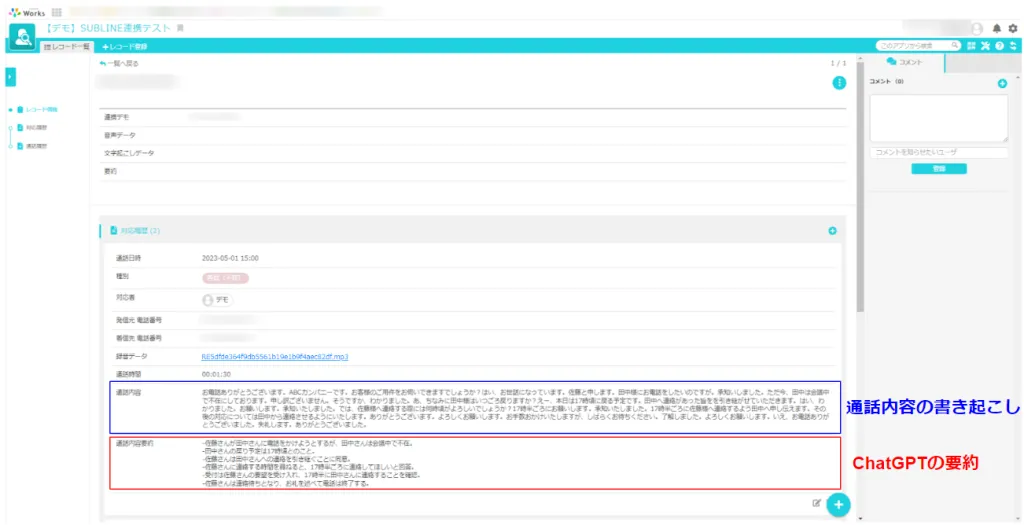Open the レコード登録 tab
1024x525 pixels.
coord(124,47)
